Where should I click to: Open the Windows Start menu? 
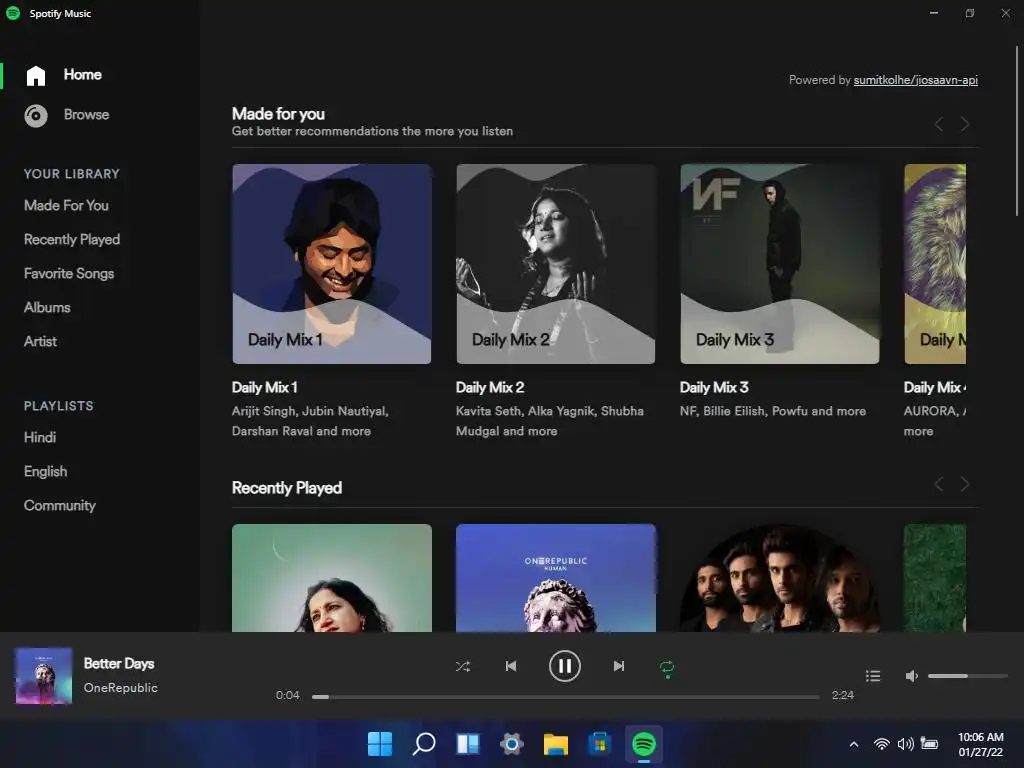pyautogui.click(x=380, y=743)
